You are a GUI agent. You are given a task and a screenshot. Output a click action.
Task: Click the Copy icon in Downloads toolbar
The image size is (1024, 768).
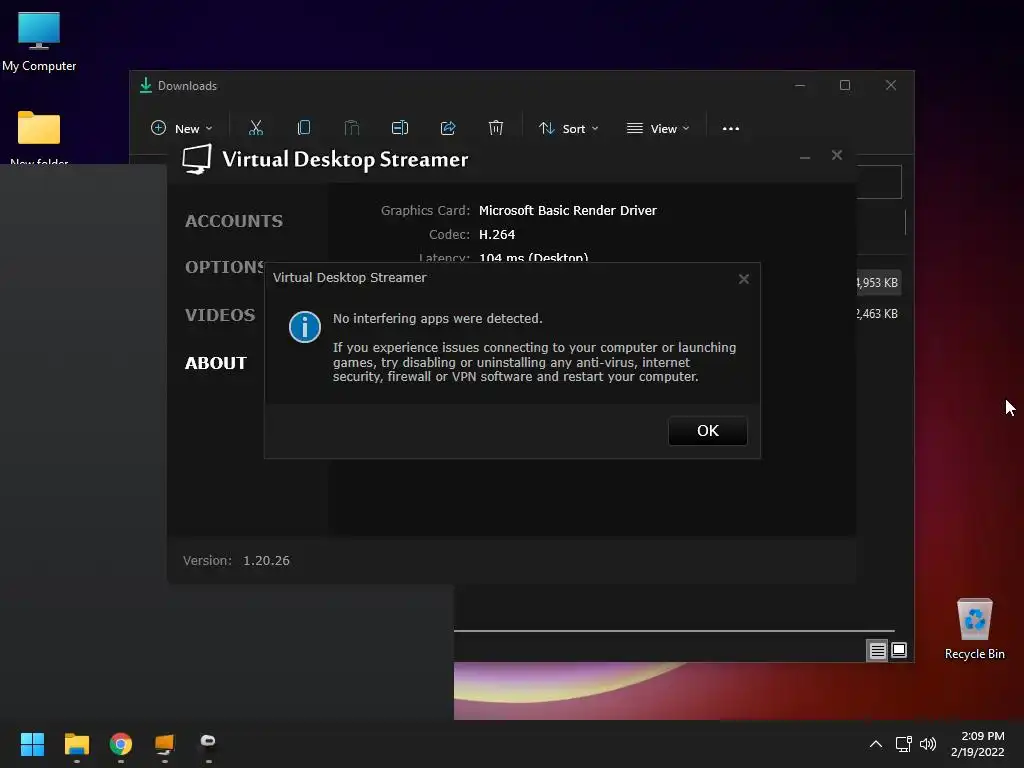[x=304, y=128]
